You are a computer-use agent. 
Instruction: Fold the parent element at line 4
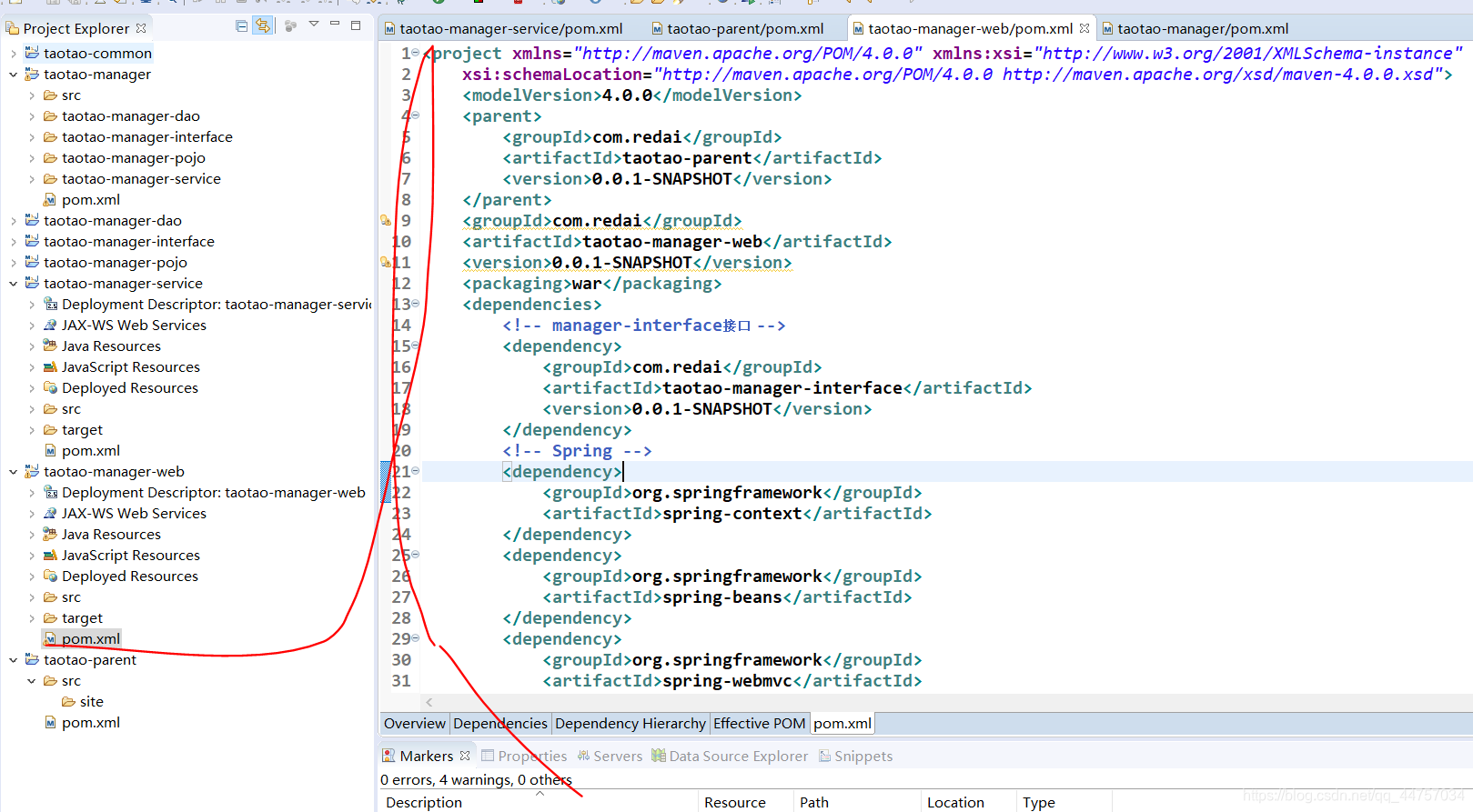click(x=416, y=115)
